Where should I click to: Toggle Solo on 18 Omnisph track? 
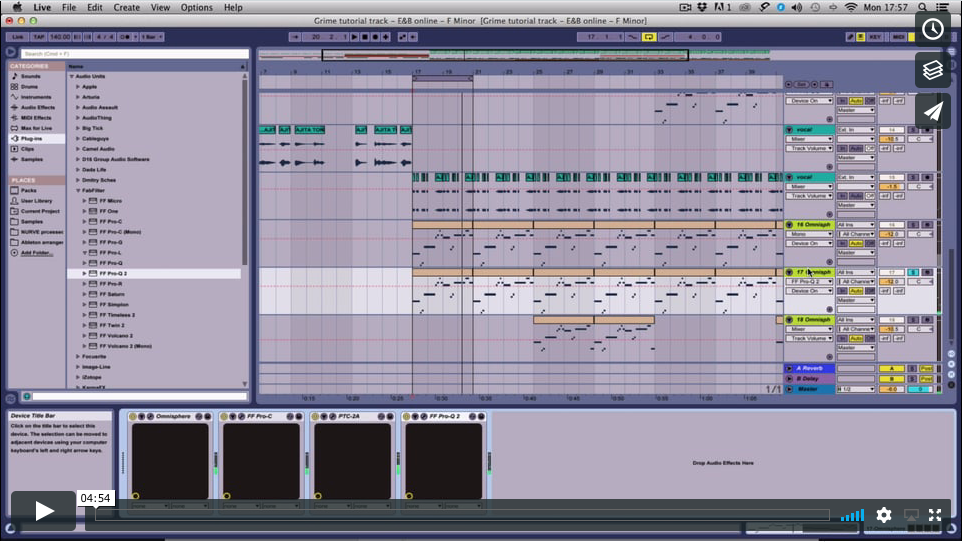point(913,320)
